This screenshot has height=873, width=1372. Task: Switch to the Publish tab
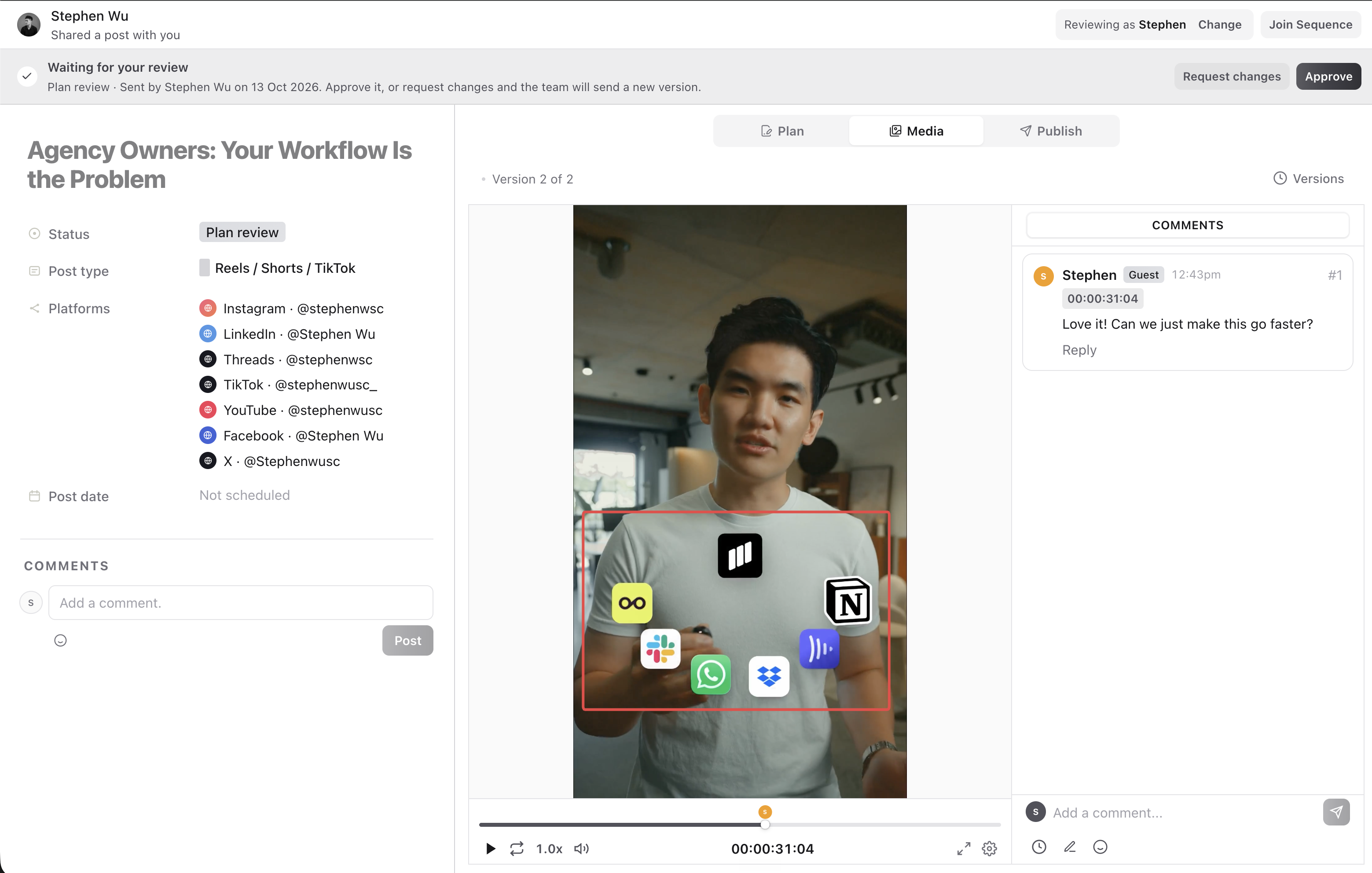pyautogui.click(x=1051, y=131)
